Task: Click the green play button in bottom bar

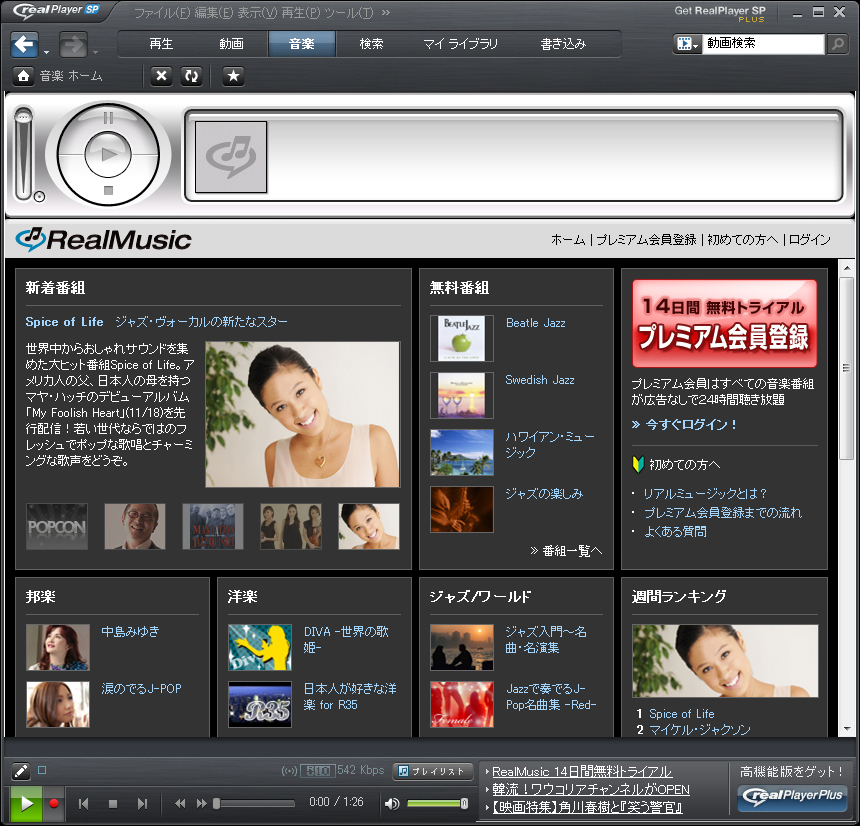Action: [x=26, y=804]
